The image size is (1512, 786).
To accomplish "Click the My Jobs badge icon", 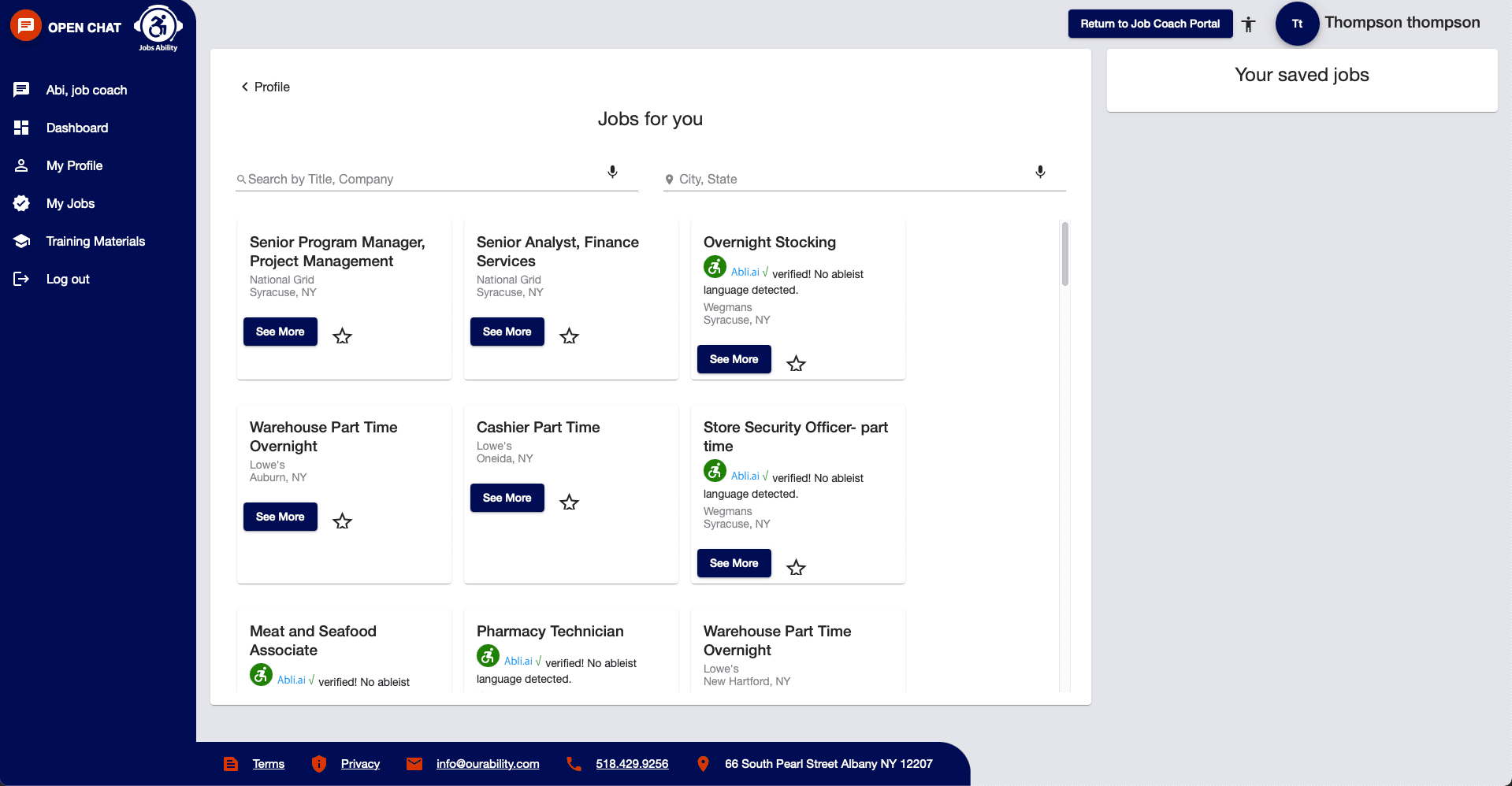I will click(21, 203).
